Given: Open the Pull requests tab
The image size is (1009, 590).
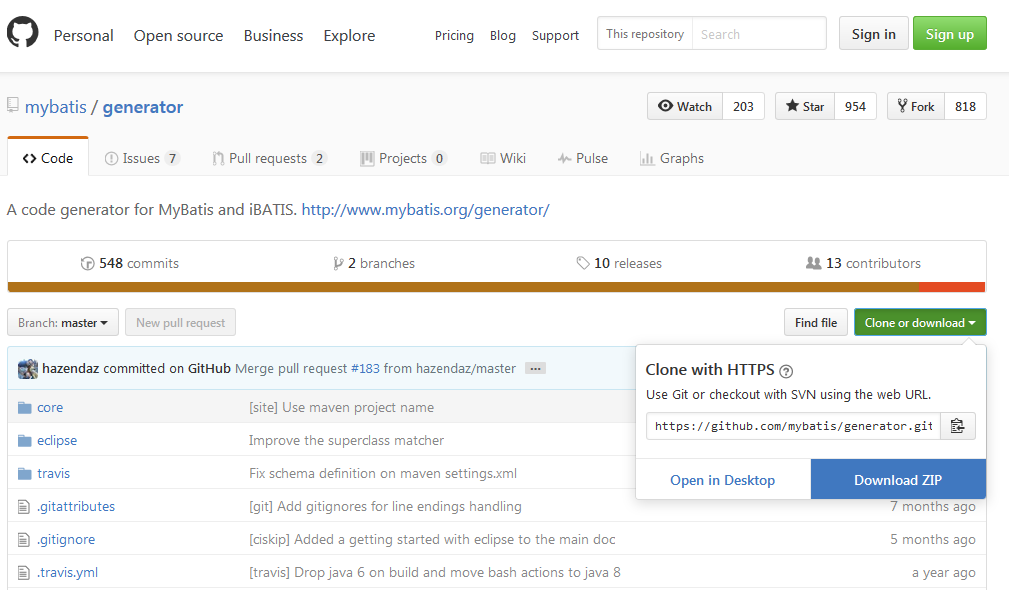Looking at the screenshot, I should point(270,158).
